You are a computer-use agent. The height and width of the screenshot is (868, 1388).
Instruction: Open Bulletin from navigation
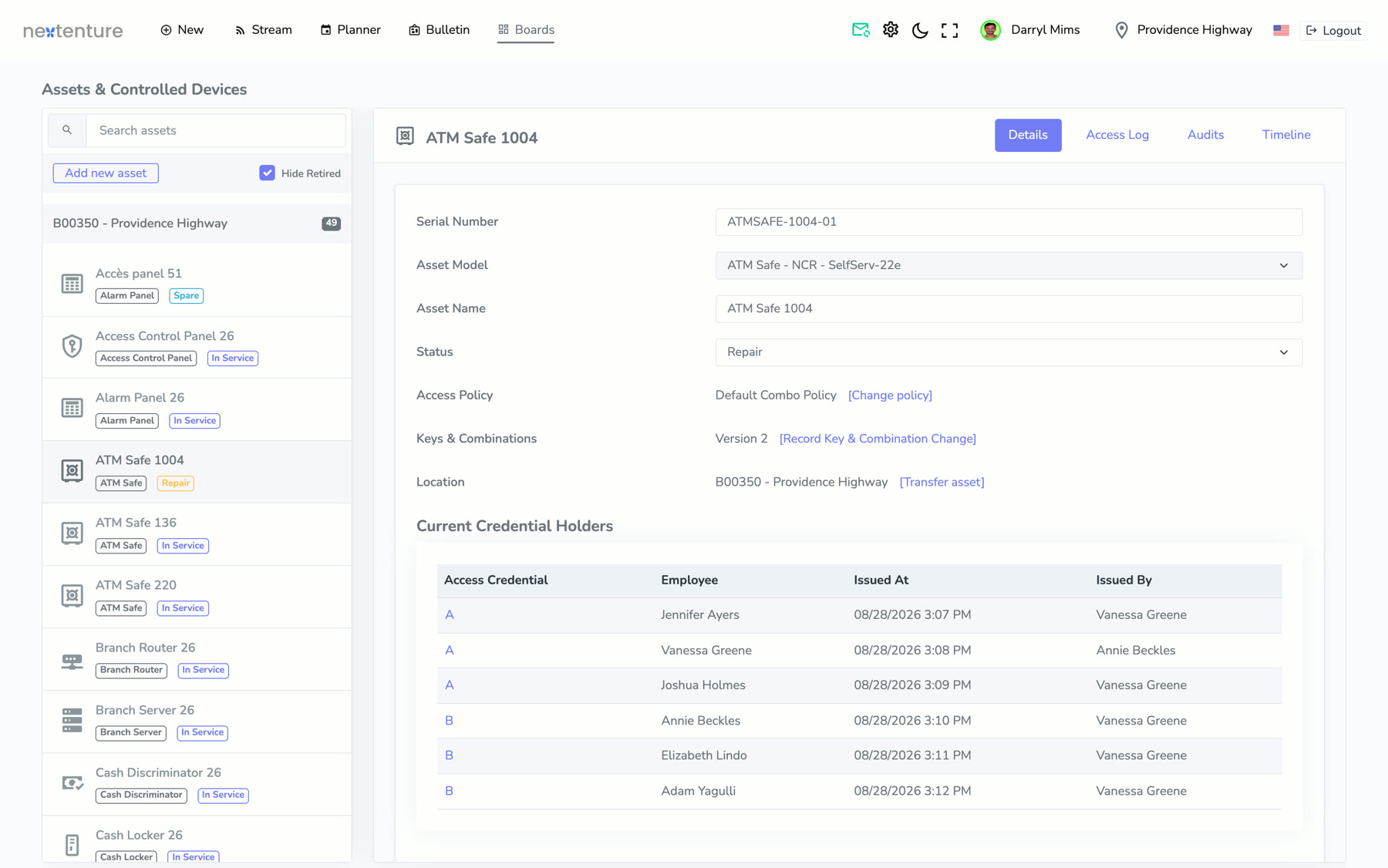439,30
